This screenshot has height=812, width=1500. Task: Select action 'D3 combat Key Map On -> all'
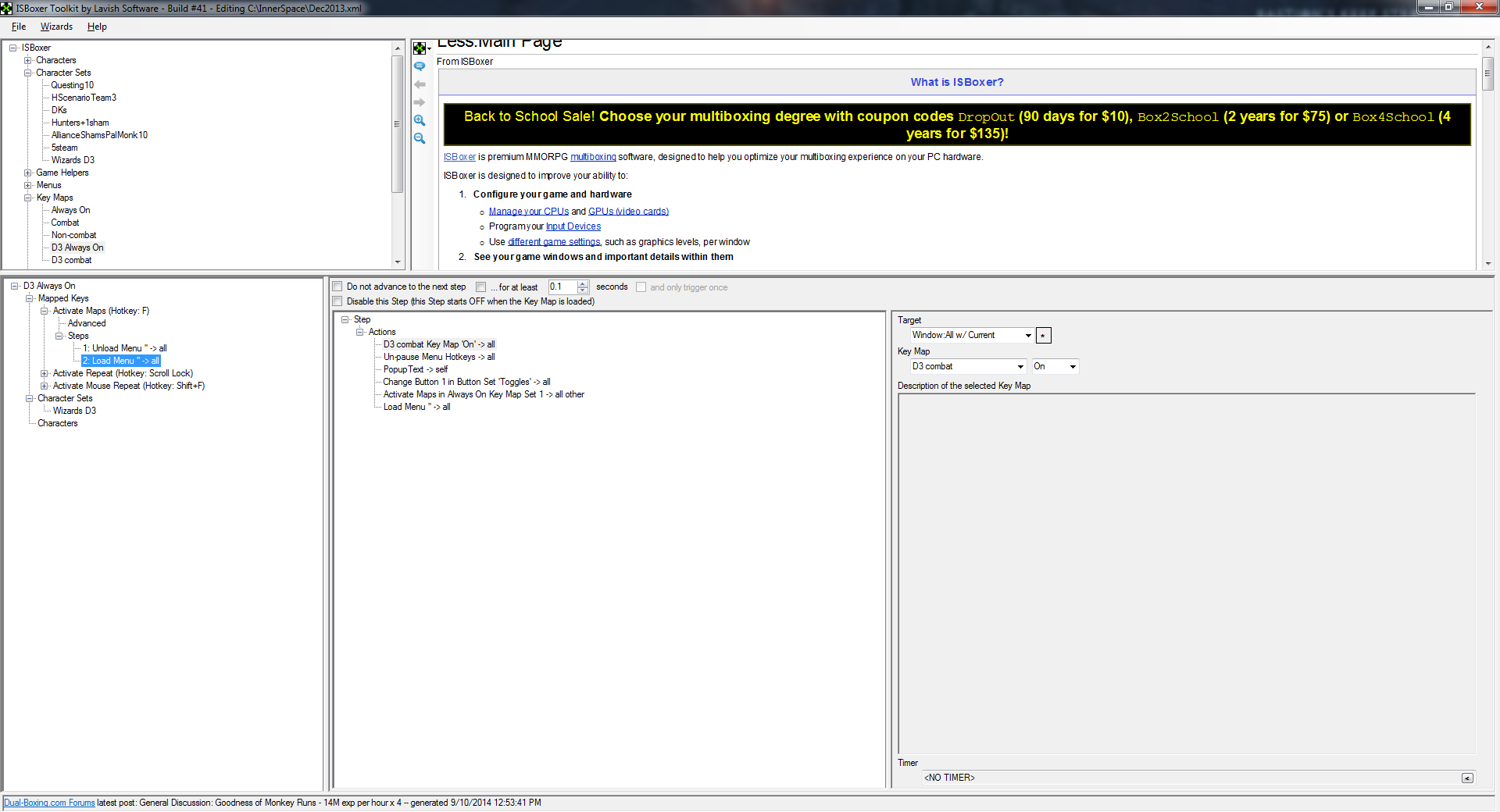coord(439,344)
